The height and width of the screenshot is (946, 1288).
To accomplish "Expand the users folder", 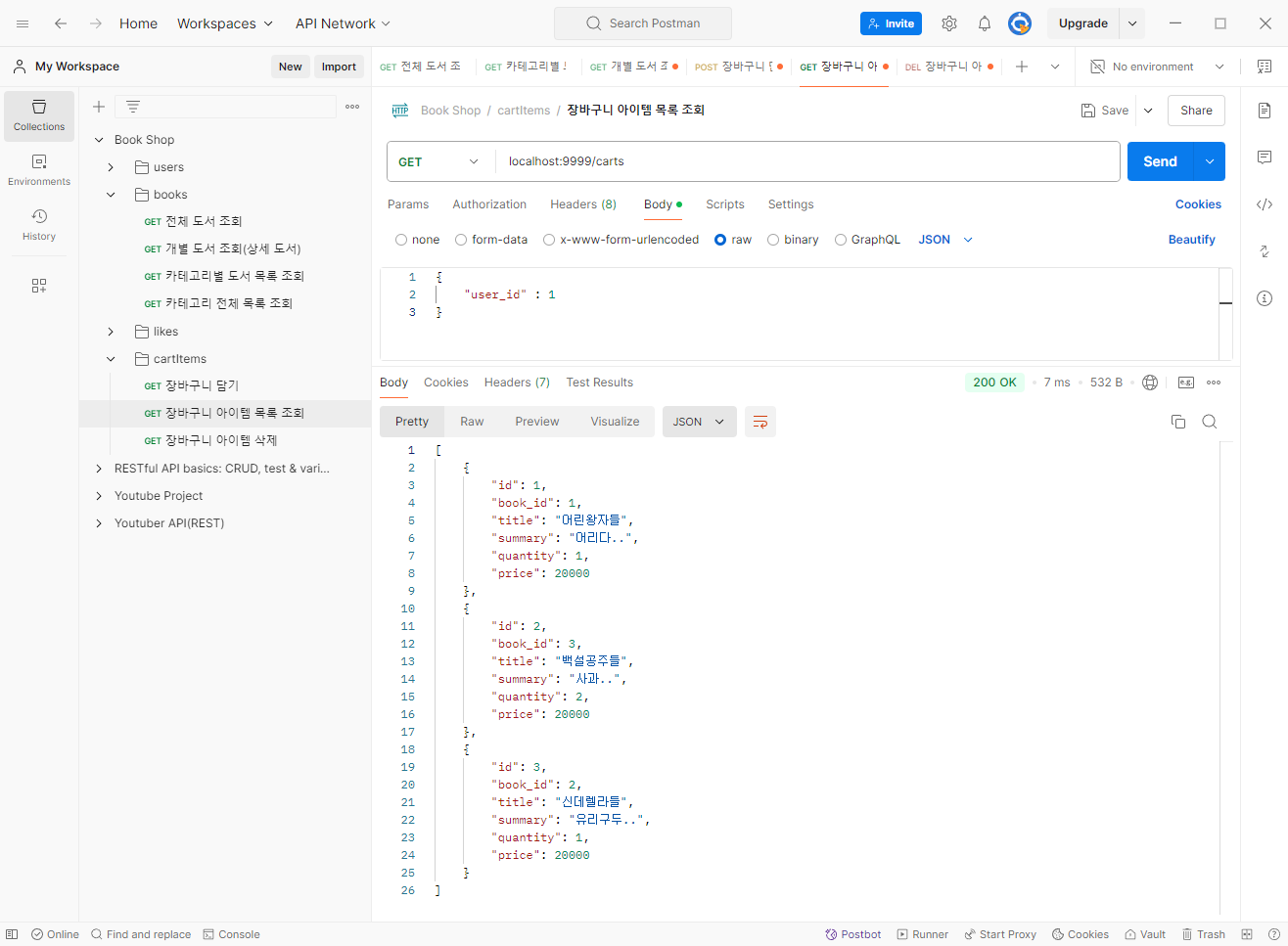I will click(x=111, y=167).
